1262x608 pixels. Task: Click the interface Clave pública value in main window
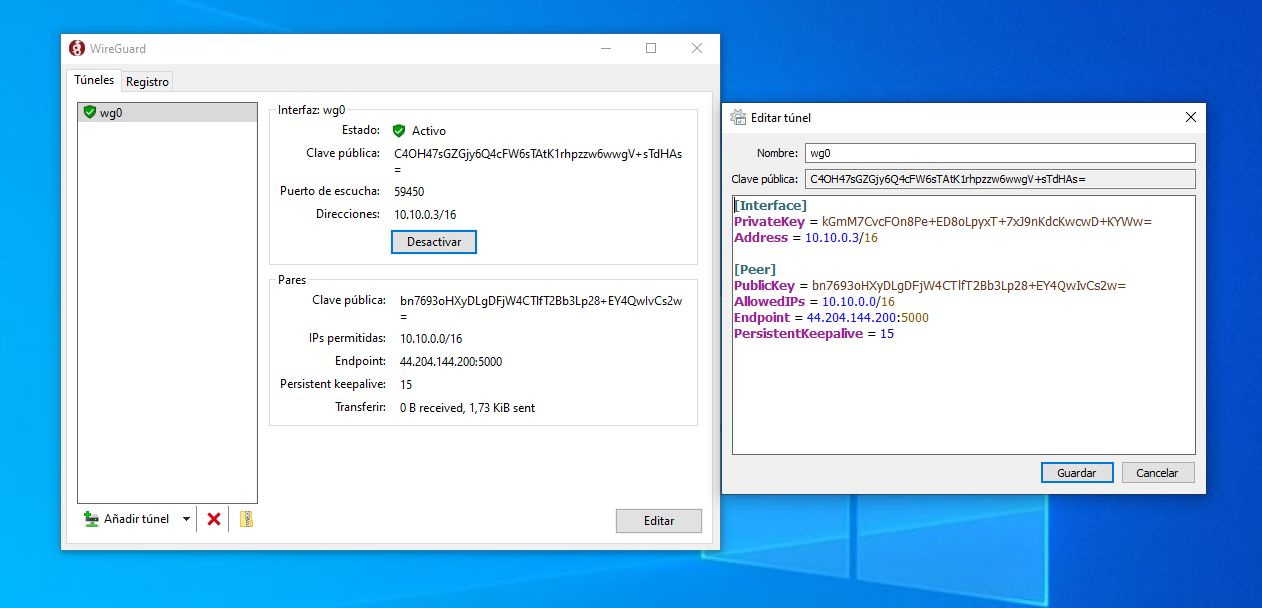(x=538, y=162)
